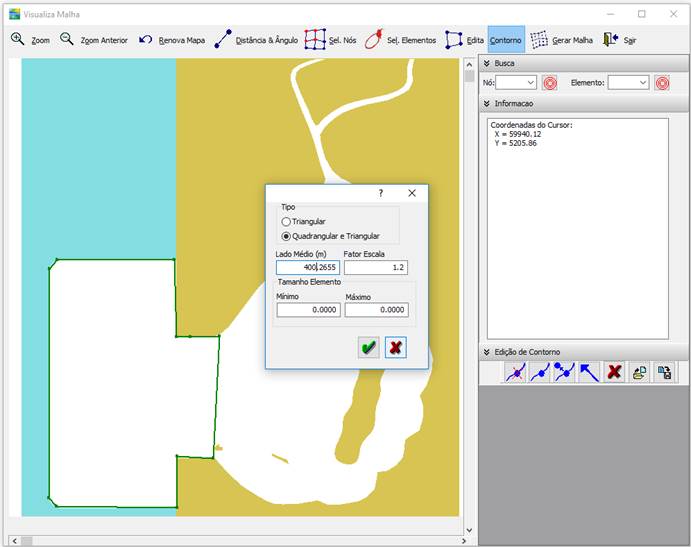Click red X in Edição de Contorno
This screenshot has width=691, height=547.
(614, 372)
